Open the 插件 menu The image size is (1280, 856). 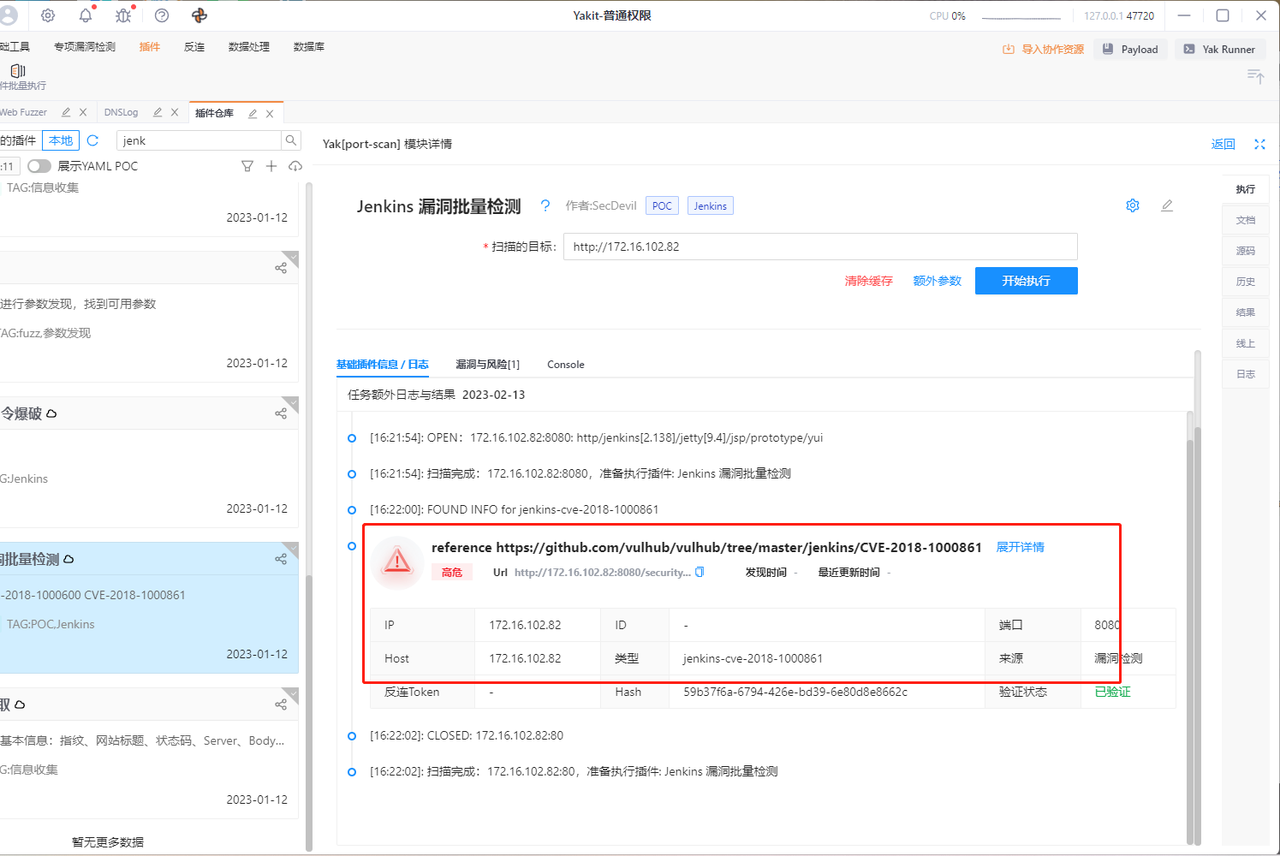150,47
